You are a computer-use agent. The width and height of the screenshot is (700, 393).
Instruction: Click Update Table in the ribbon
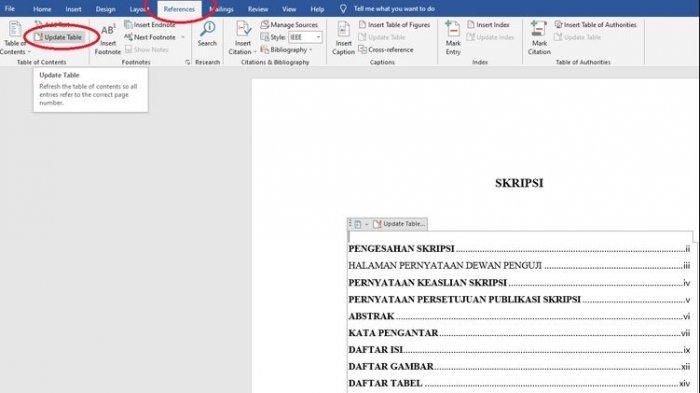[58, 37]
